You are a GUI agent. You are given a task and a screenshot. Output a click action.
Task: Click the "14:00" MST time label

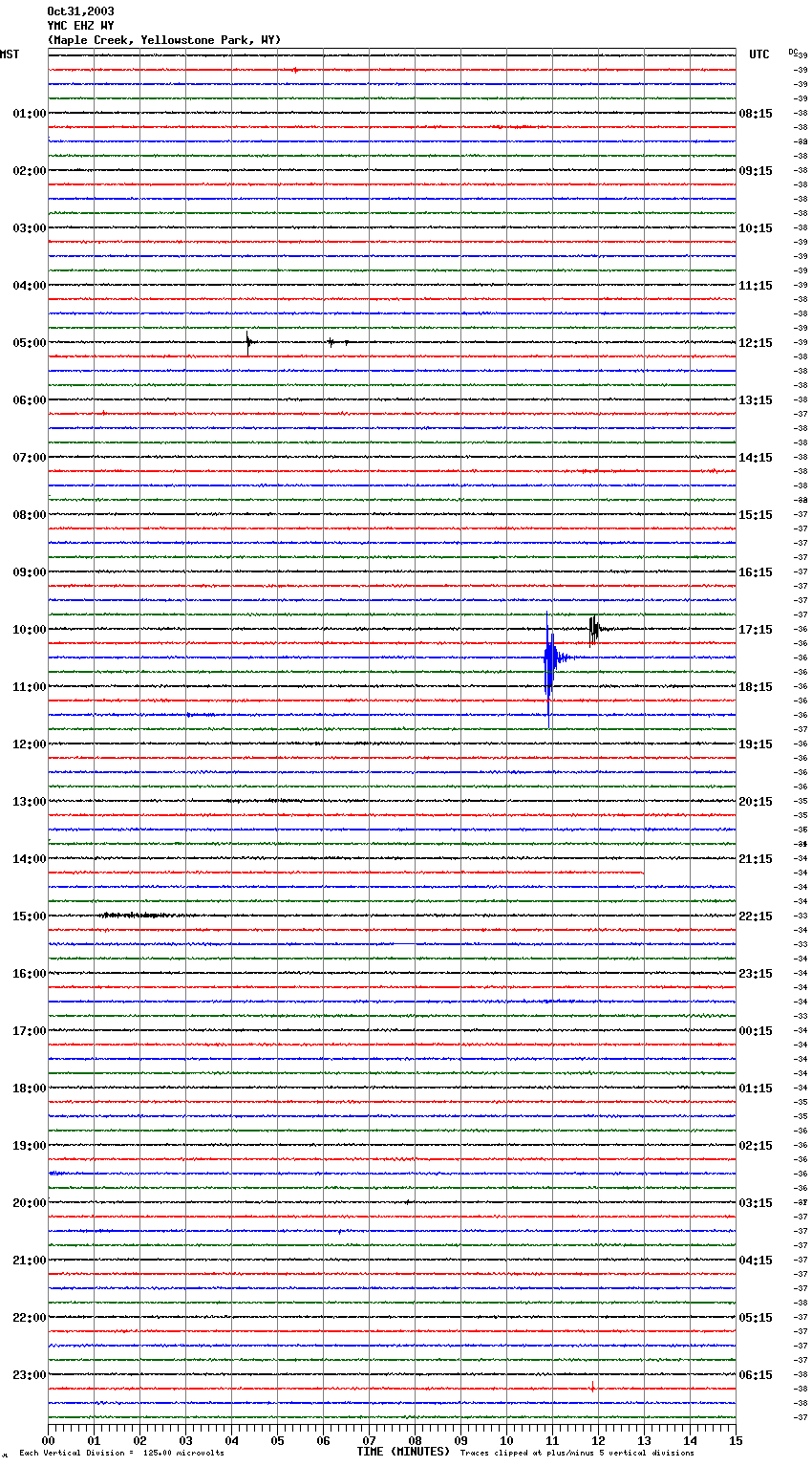point(29,859)
